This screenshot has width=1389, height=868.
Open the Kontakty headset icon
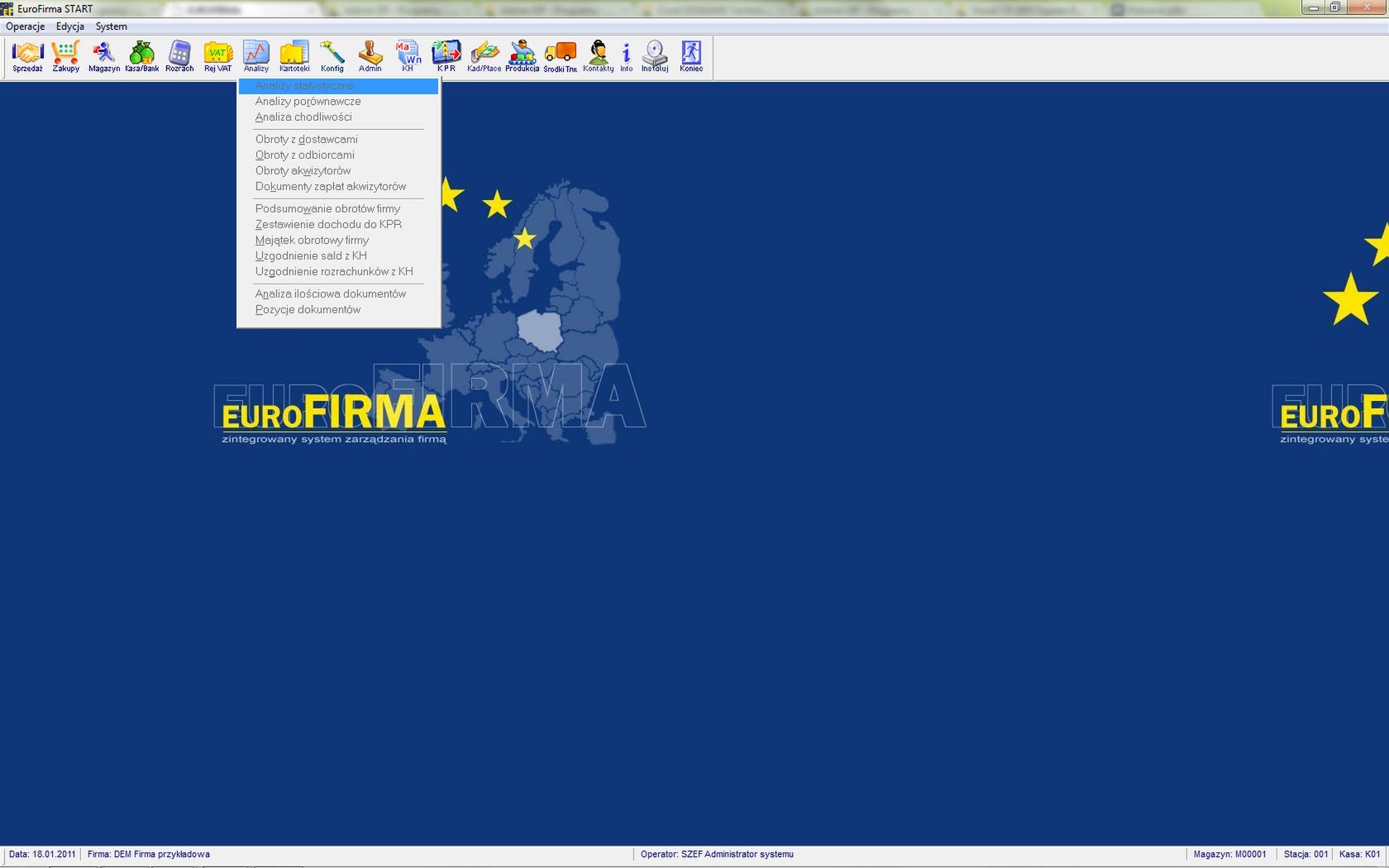[599, 56]
